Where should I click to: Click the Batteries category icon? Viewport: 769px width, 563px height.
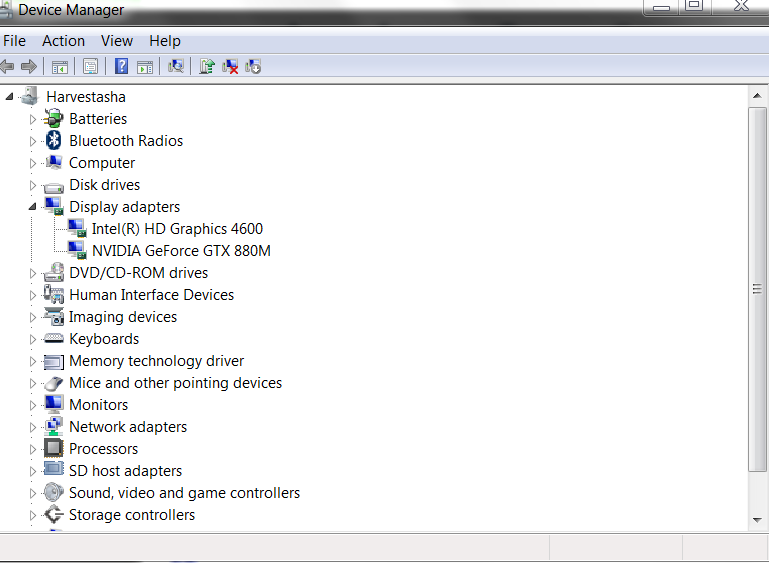(53, 118)
